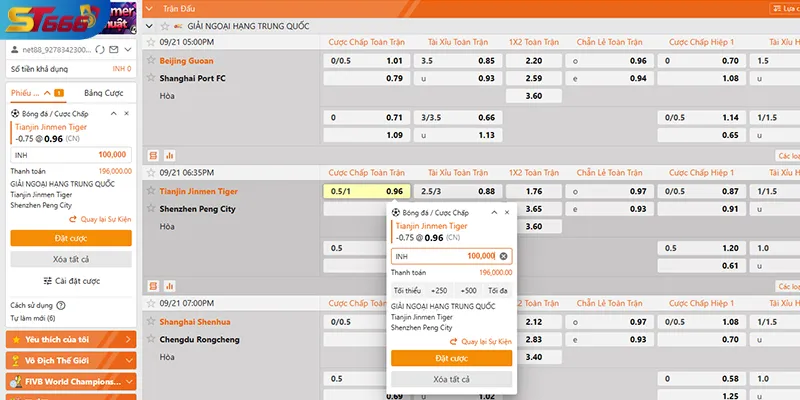Close the popup bet slip with X

pos(507,213)
